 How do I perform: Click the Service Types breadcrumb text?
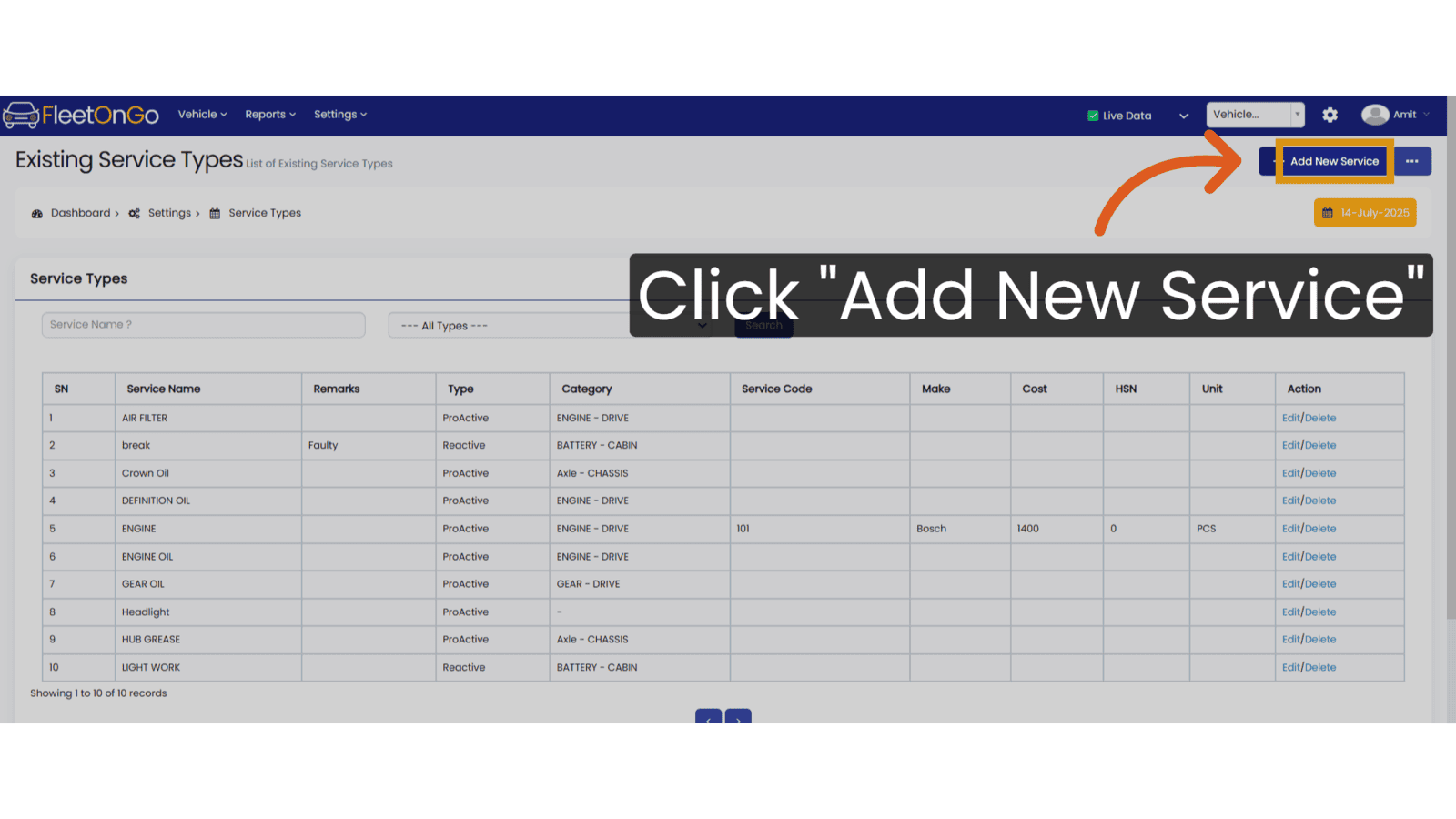(265, 213)
